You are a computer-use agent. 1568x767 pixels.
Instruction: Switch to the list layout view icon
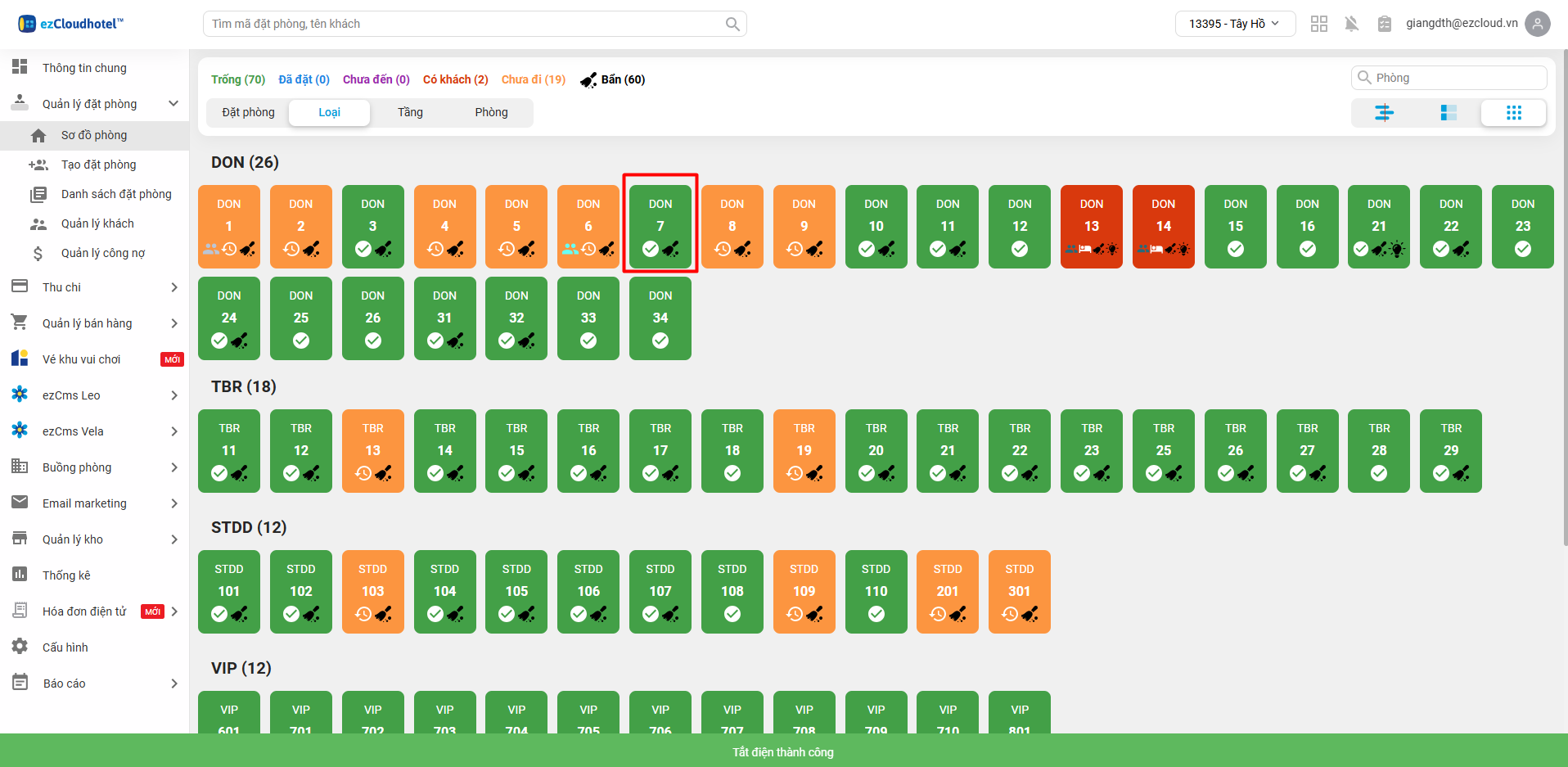tap(1448, 113)
